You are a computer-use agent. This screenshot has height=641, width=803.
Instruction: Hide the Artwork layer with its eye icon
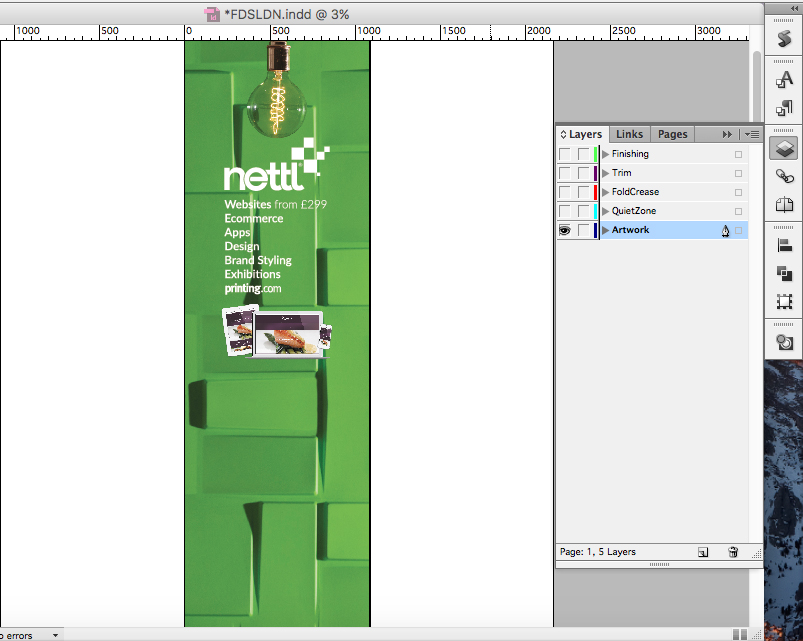565,230
